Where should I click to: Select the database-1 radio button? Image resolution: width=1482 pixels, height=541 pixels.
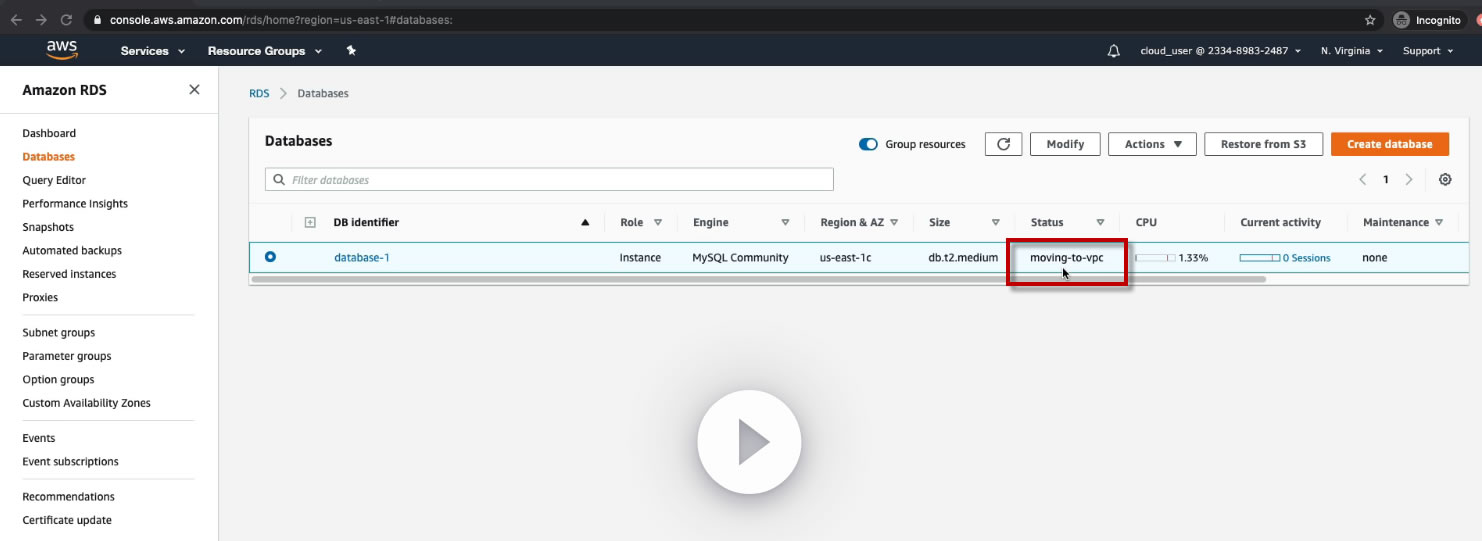click(270, 257)
